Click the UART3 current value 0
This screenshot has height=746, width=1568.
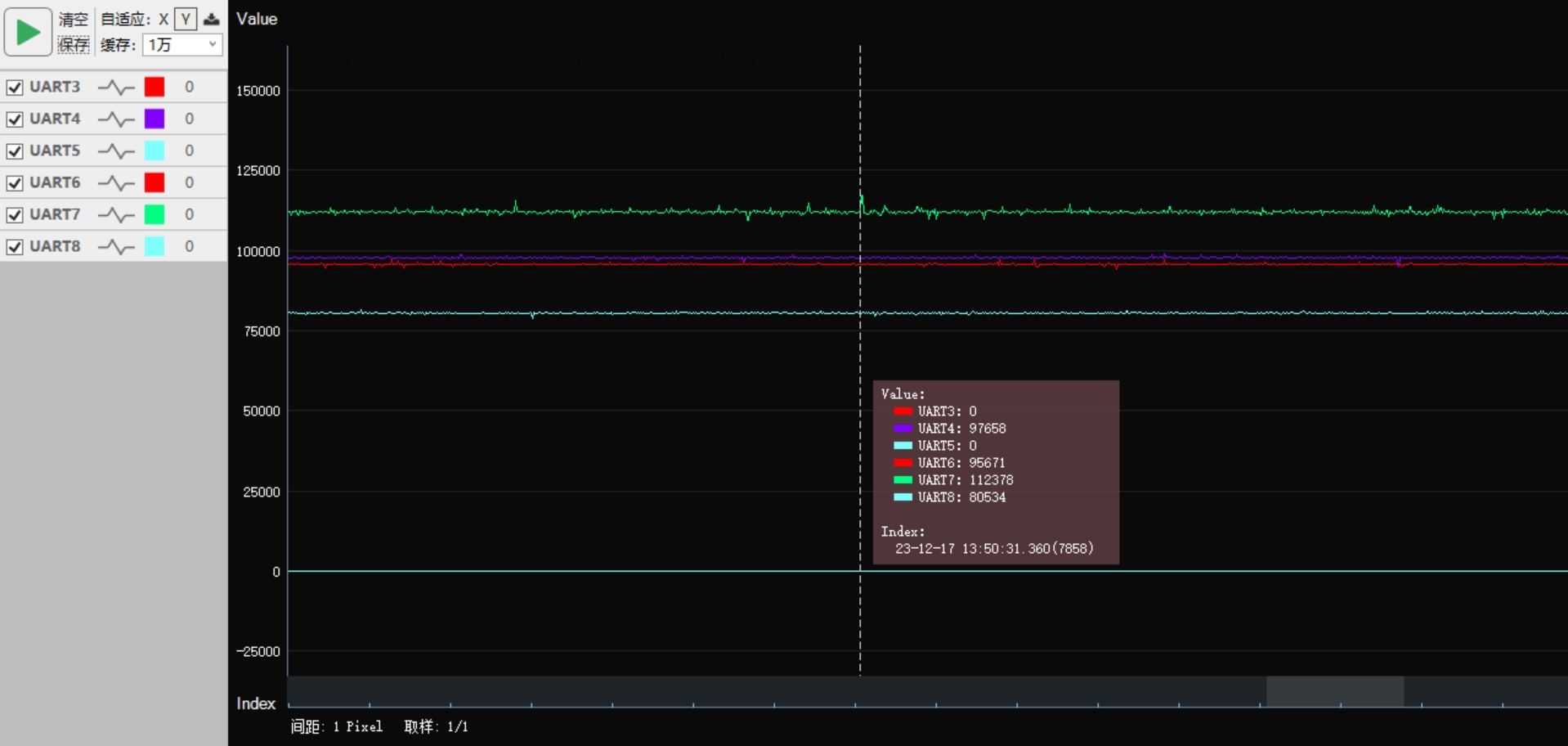tap(189, 87)
